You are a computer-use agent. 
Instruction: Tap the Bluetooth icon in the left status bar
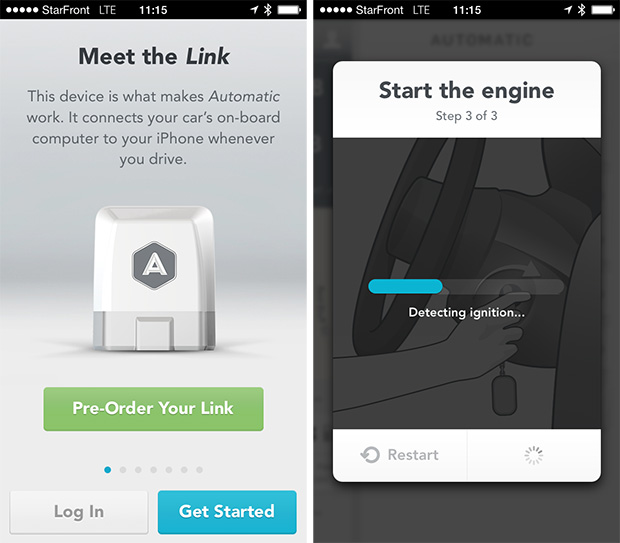click(x=268, y=9)
